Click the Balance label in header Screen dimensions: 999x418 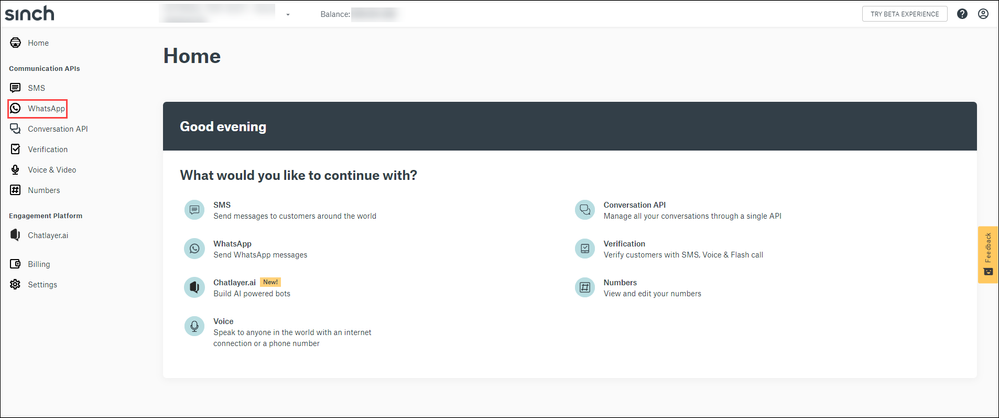[x=335, y=14]
